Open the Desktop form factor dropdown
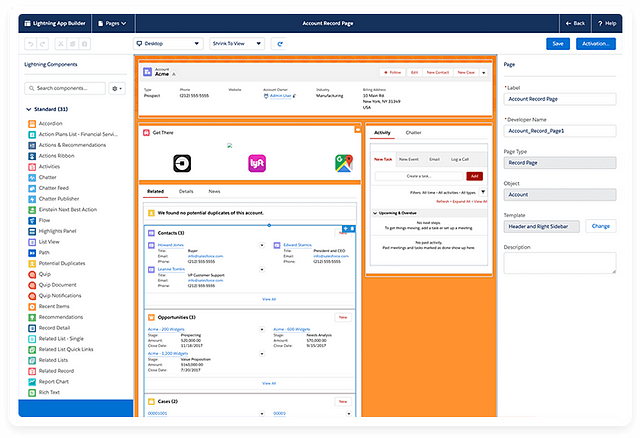Viewport: 640px width, 438px height. click(169, 44)
